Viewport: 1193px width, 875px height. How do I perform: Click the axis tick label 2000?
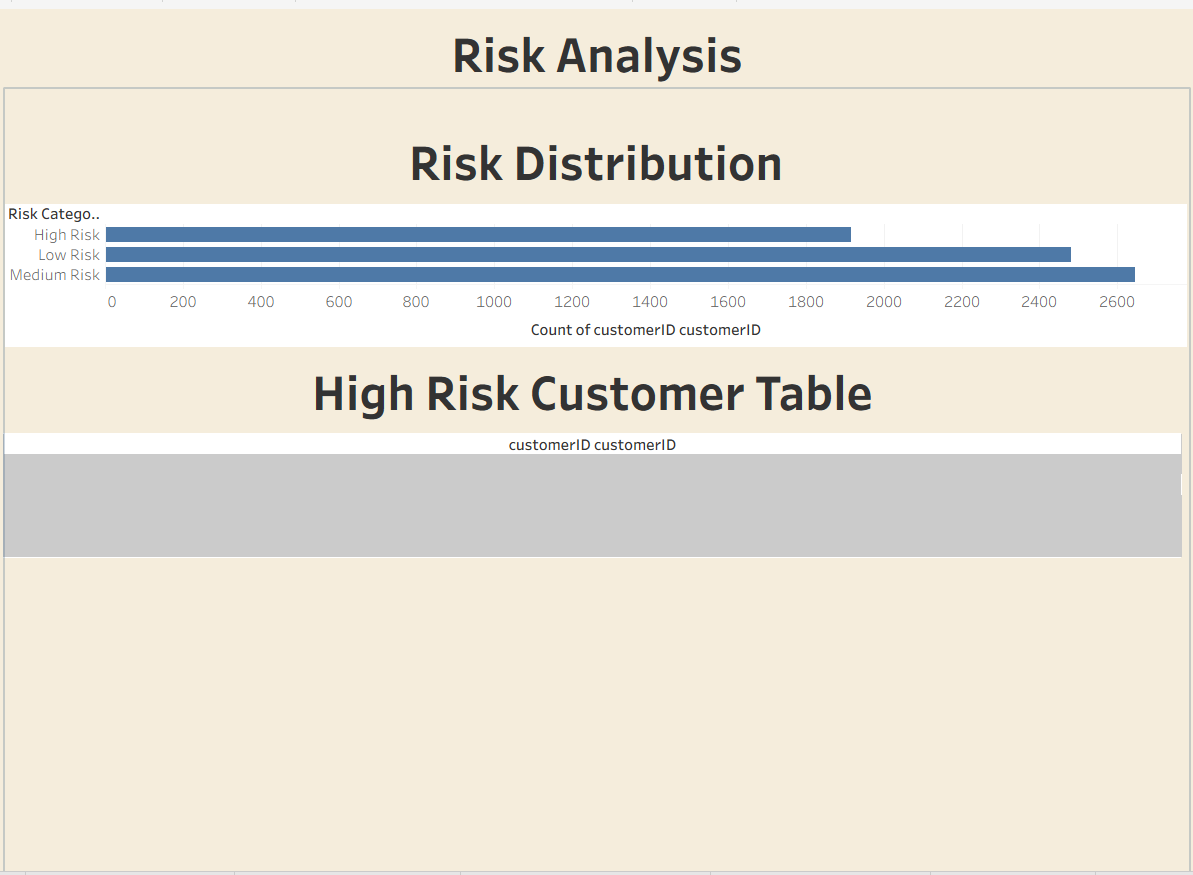(x=884, y=302)
